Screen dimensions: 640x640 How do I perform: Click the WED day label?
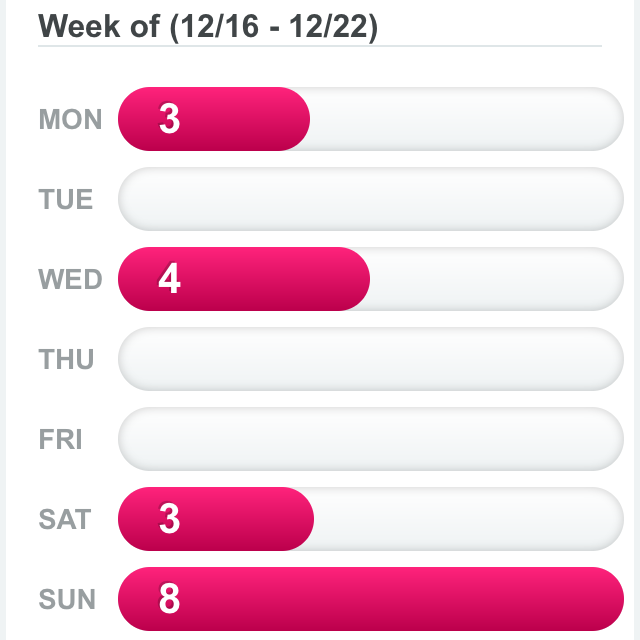pos(70,279)
